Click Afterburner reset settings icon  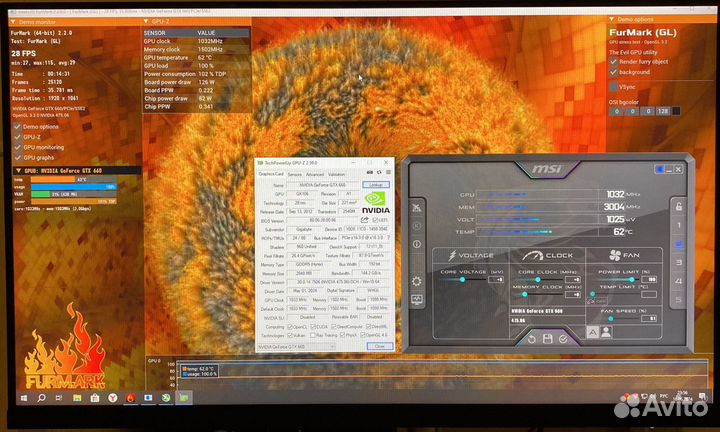pos(532,339)
